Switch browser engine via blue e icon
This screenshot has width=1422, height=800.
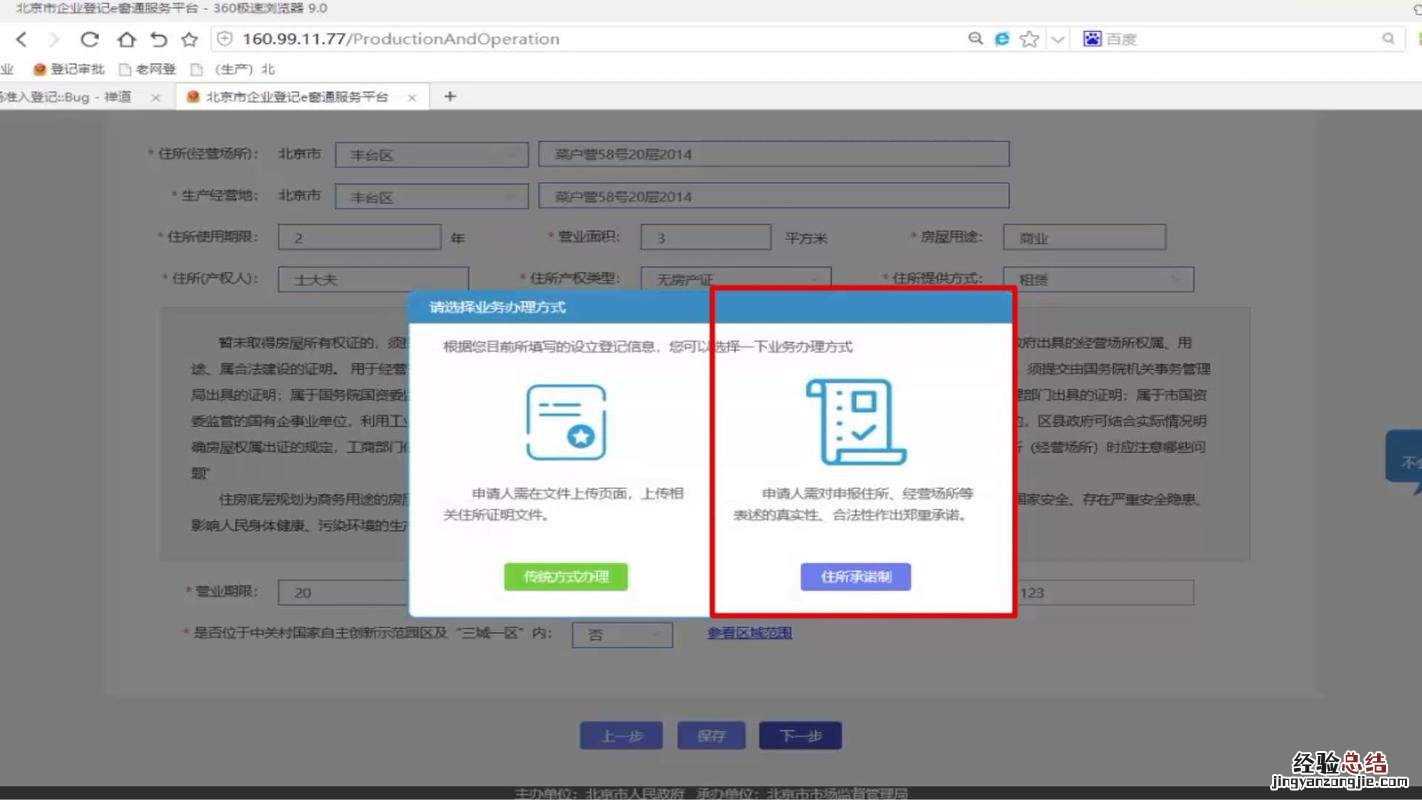(x=1002, y=39)
